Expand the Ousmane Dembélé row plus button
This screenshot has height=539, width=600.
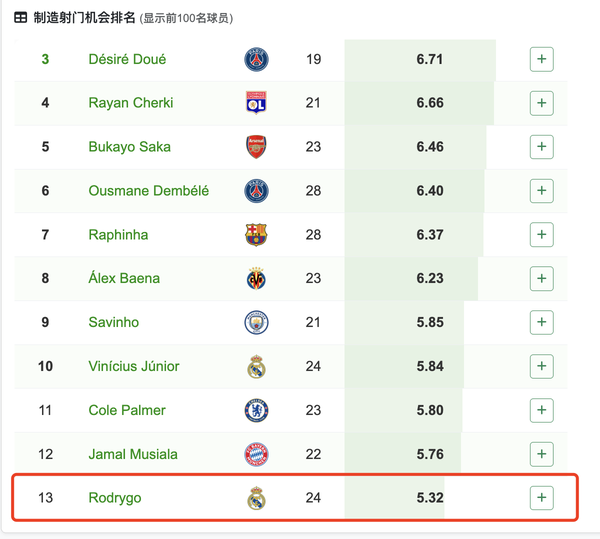541,191
